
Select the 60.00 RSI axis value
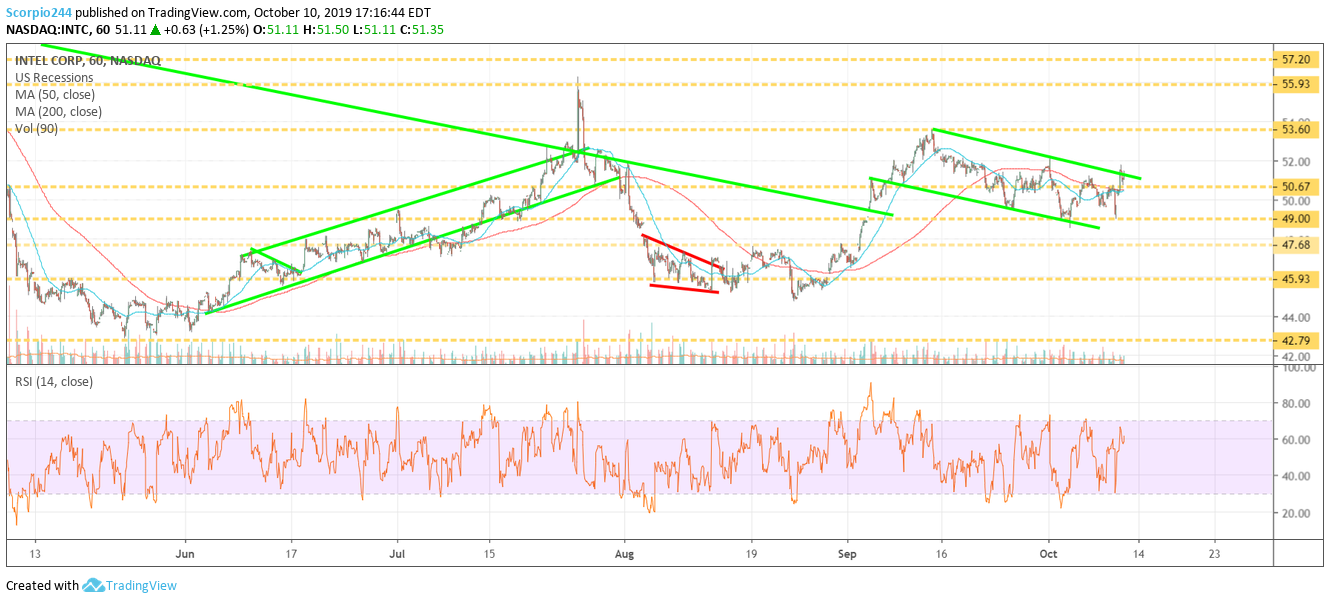tap(1296, 440)
